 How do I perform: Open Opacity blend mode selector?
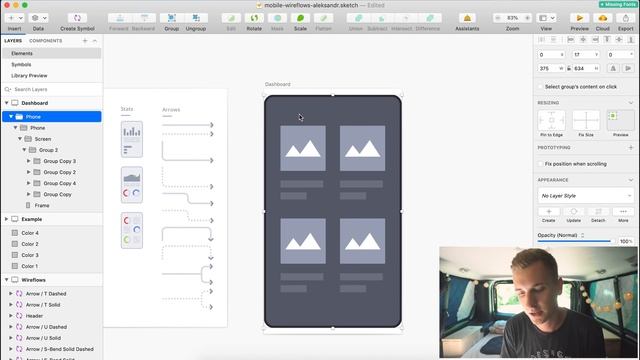point(582,235)
